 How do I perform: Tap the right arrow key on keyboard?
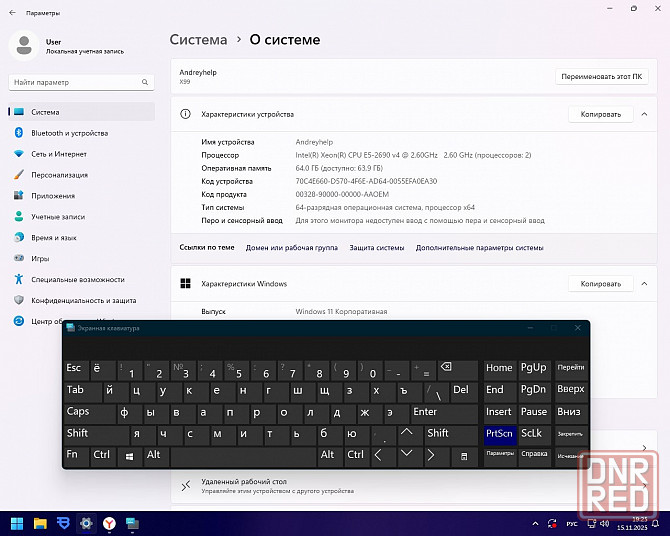point(435,457)
